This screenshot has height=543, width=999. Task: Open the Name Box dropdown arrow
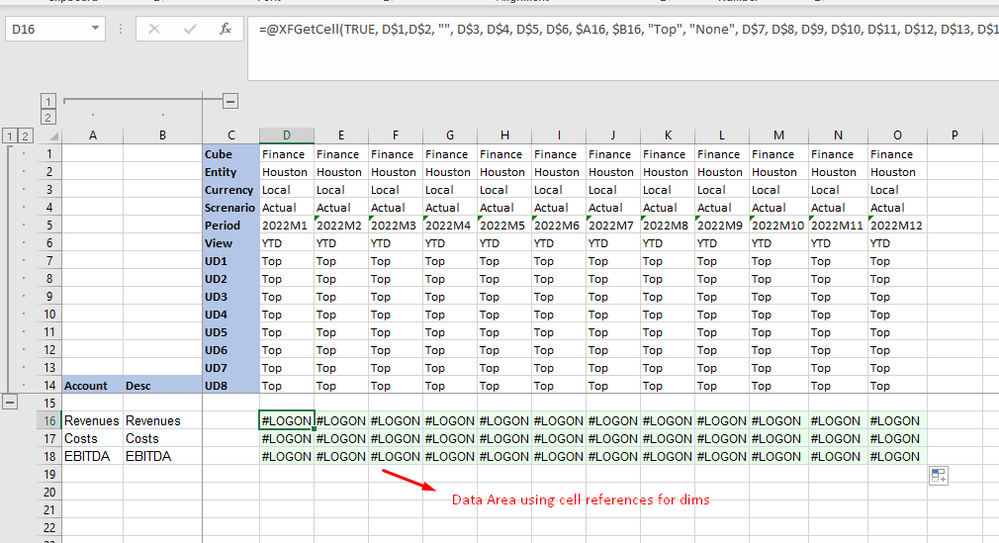tap(95, 29)
